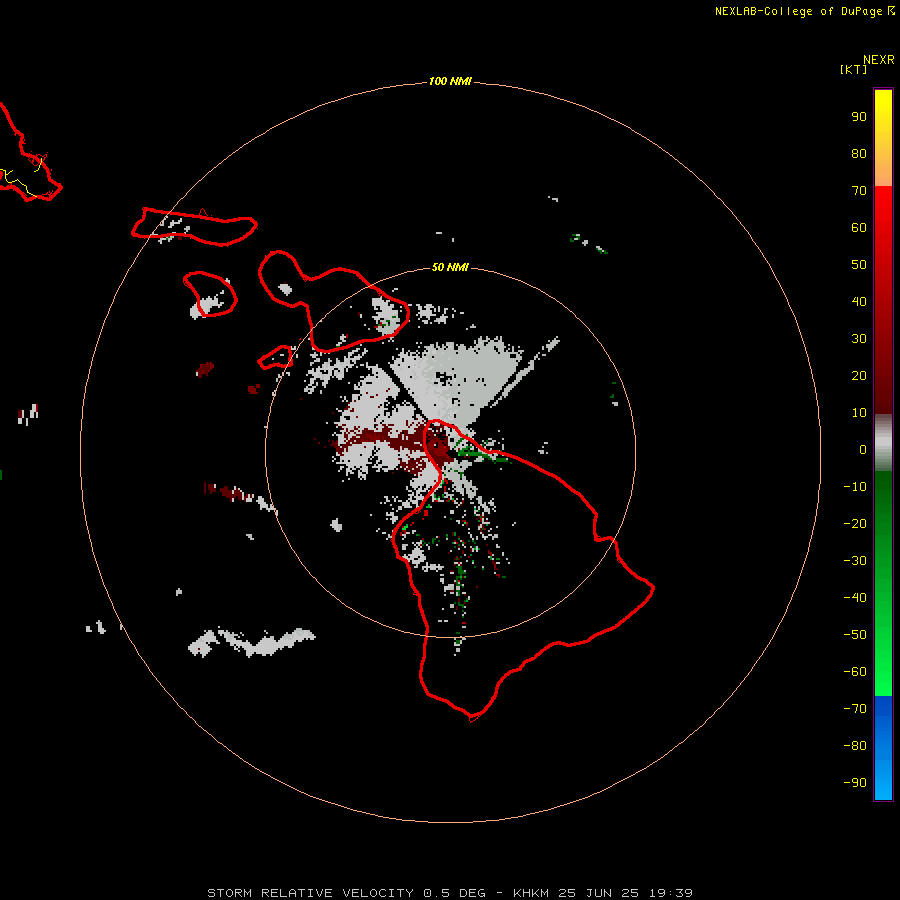
Task: Click inside the Lanai island outline
Action: click(x=209, y=293)
